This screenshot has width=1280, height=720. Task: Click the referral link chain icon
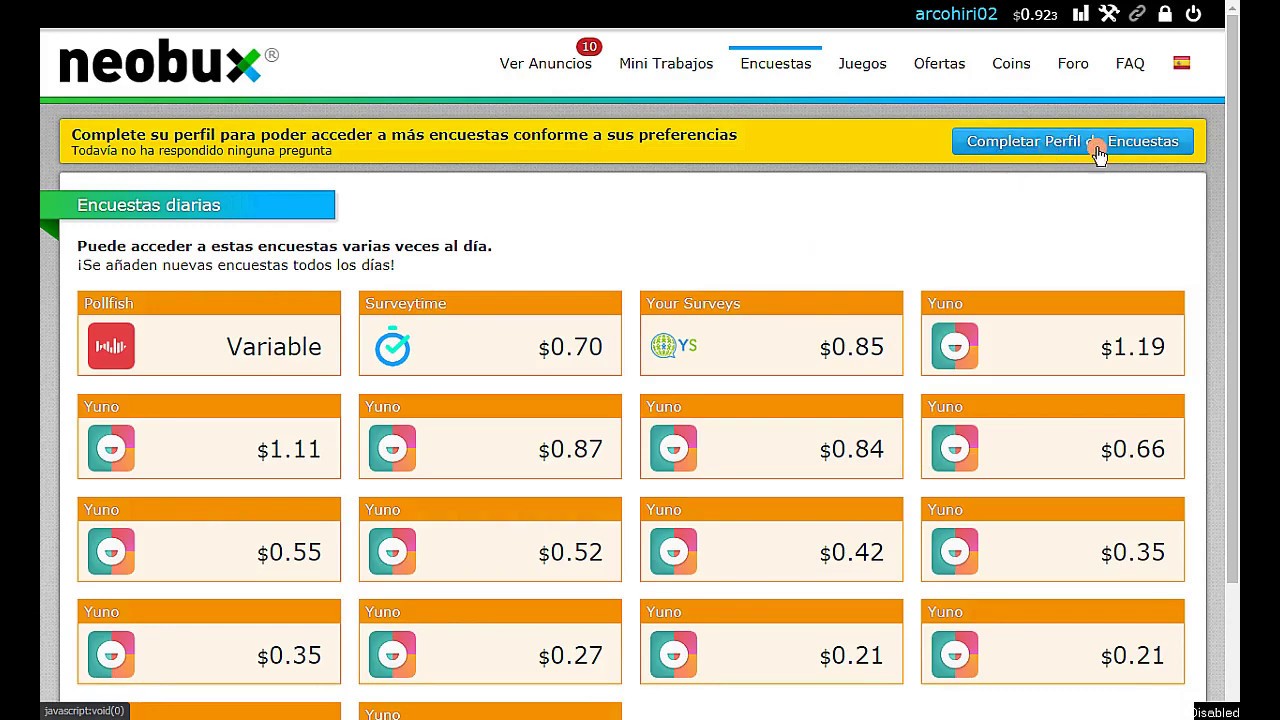(x=1137, y=14)
